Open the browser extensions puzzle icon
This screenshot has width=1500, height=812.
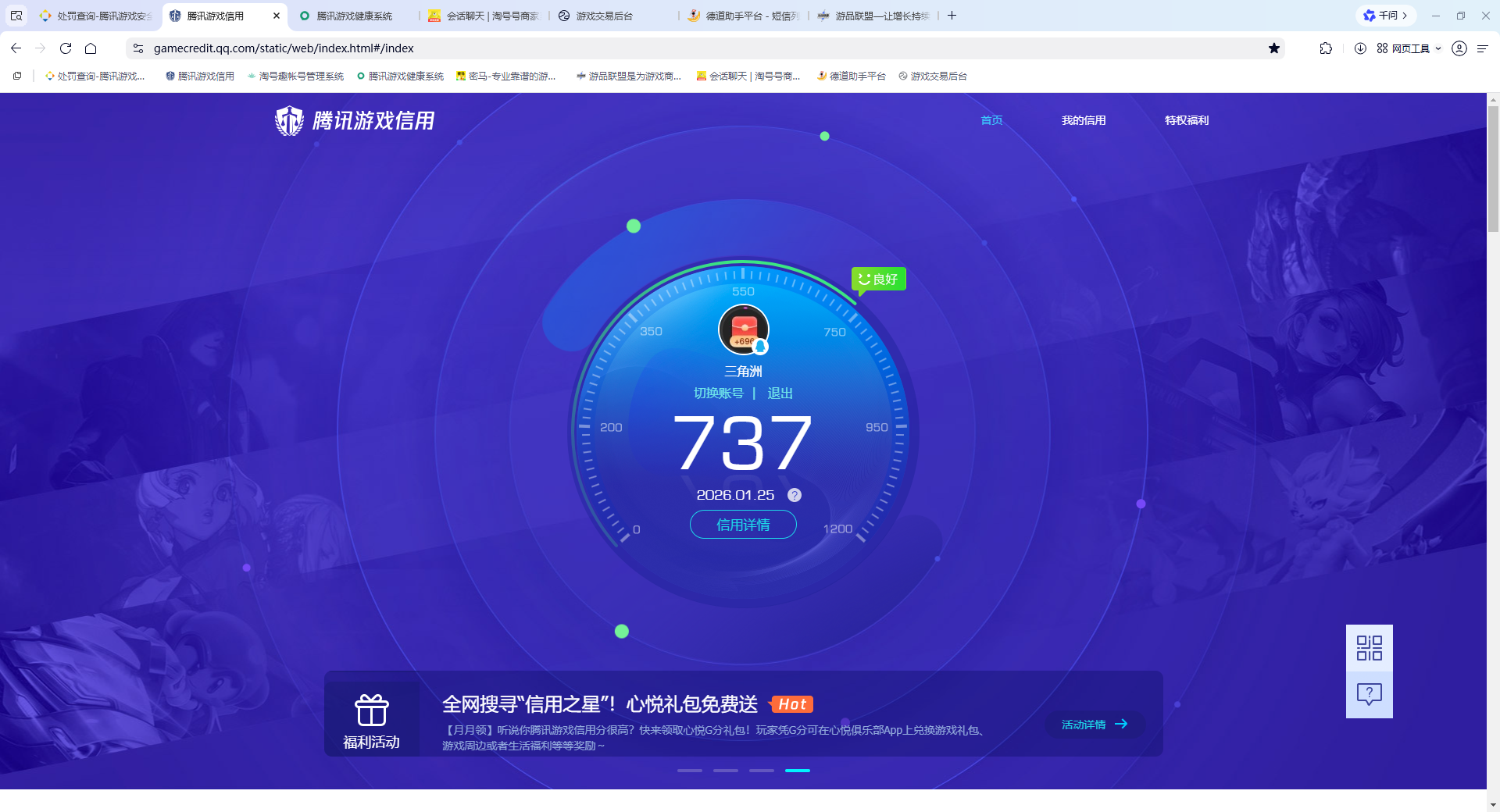[1326, 48]
